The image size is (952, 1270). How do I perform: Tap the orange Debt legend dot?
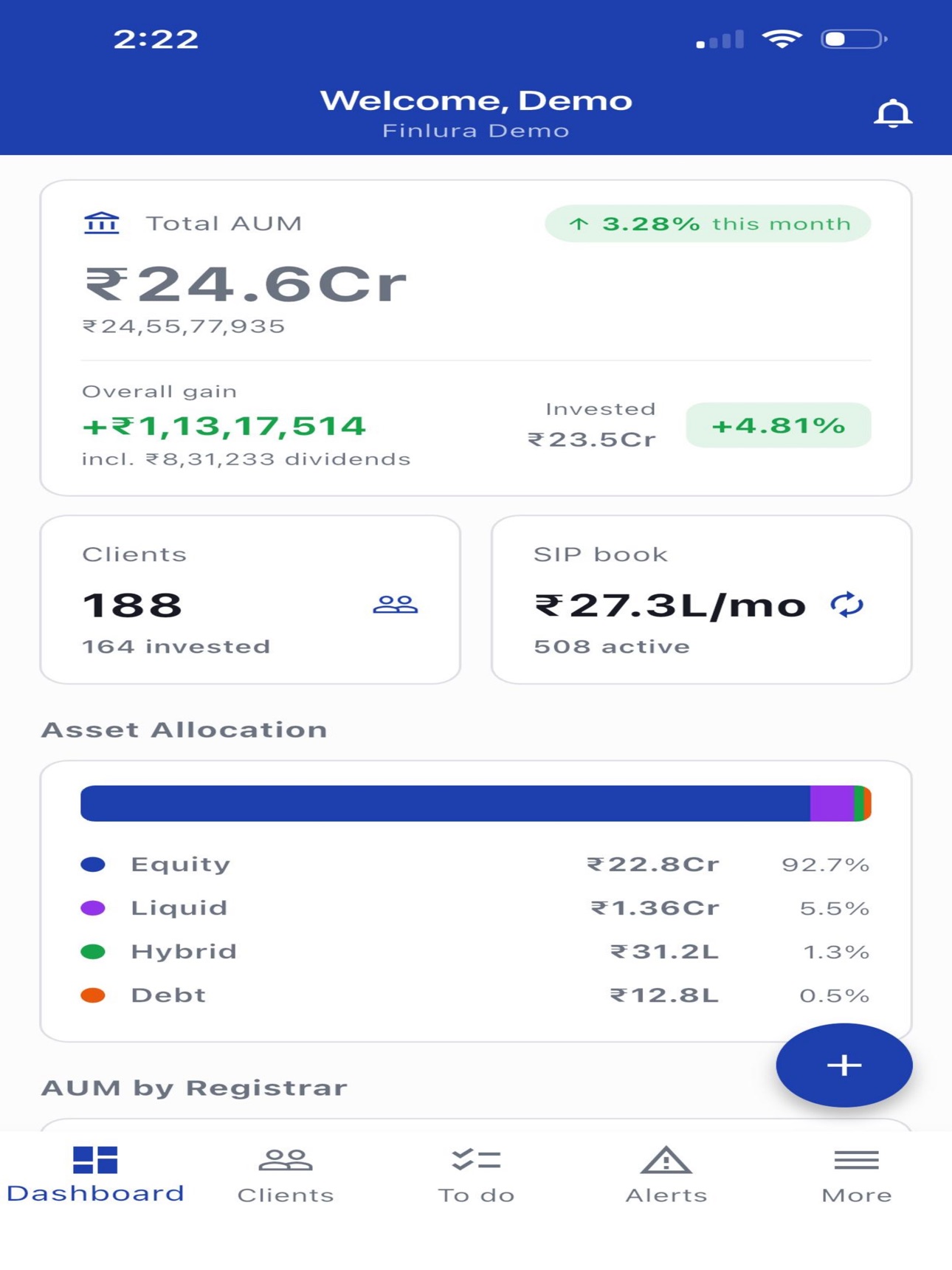[93, 995]
